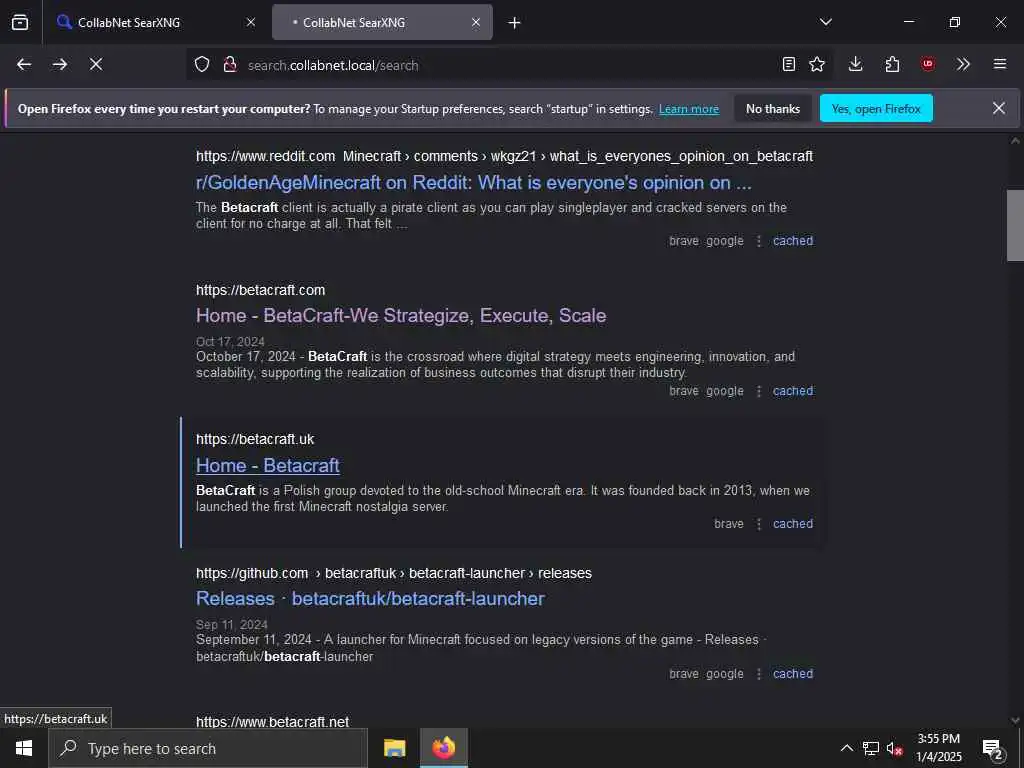Expand the list all tabs dropdown arrow
The image size is (1024, 768).
[826, 22]
